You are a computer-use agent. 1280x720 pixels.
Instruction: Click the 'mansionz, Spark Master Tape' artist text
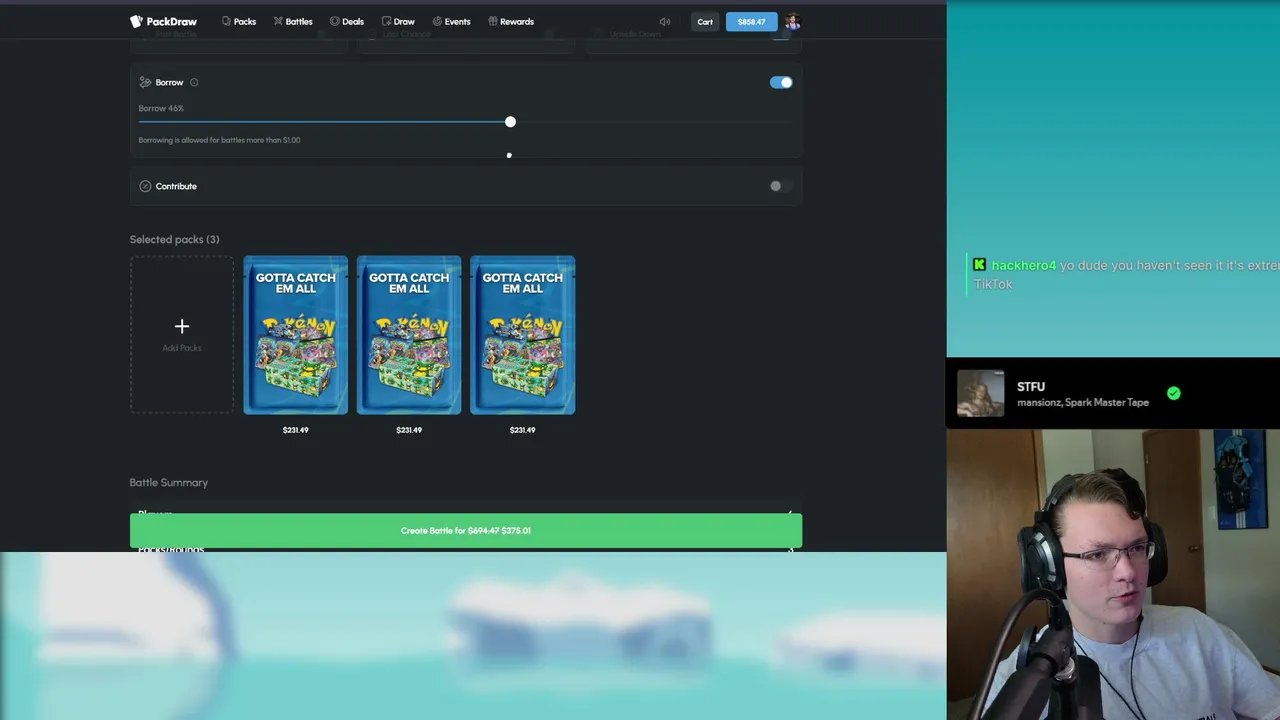[1083, 402]
